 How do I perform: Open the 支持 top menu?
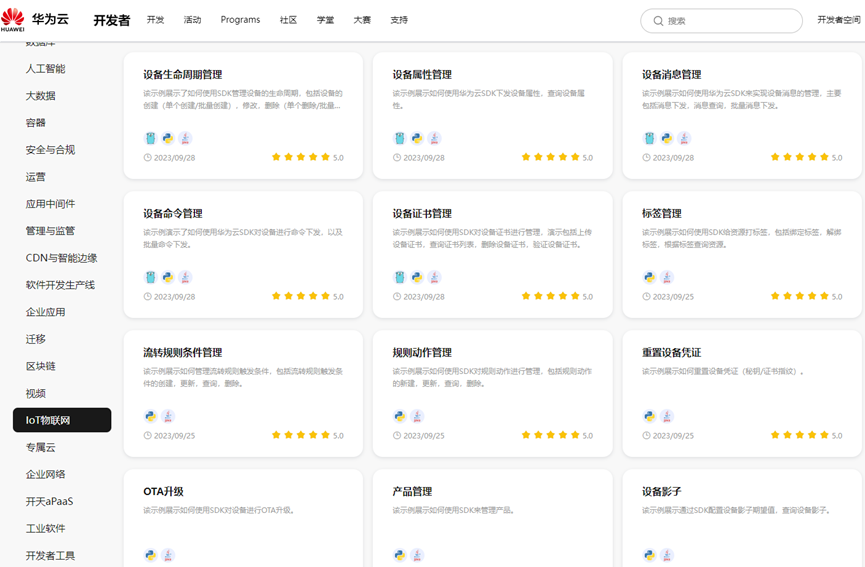(399, 20)
